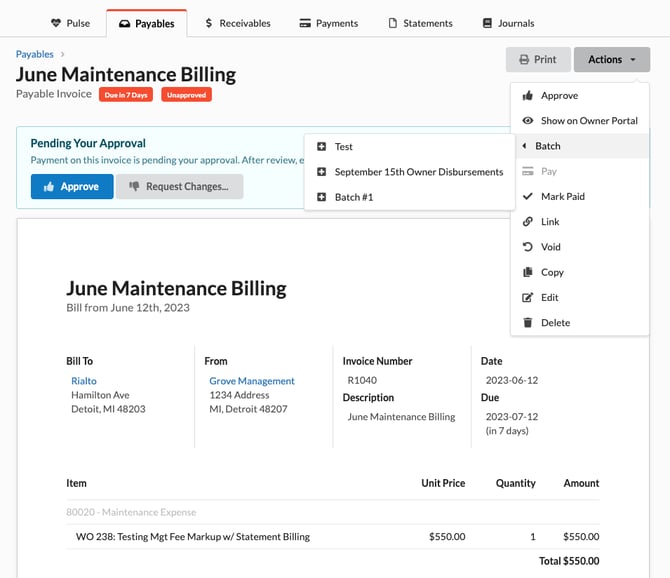Click the Void undo-arrow icon

click(528, 247)
